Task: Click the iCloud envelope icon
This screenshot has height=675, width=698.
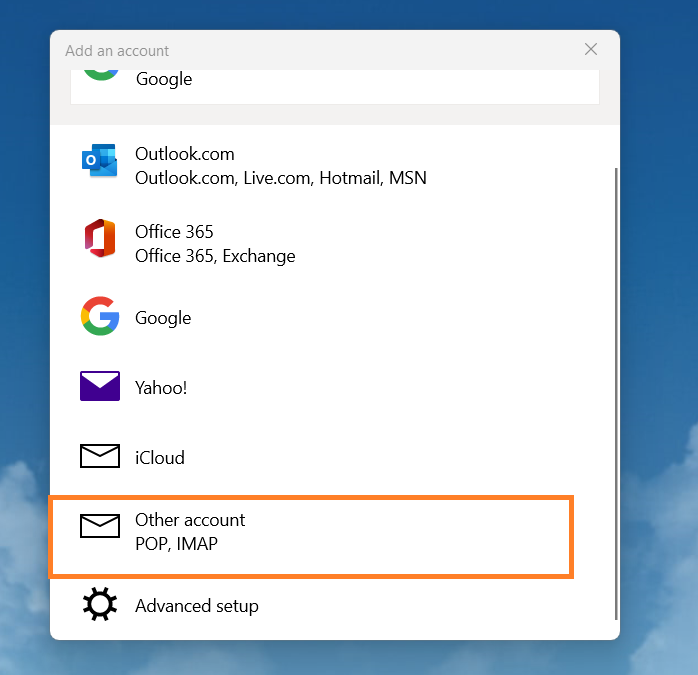Action: point(100,456)
